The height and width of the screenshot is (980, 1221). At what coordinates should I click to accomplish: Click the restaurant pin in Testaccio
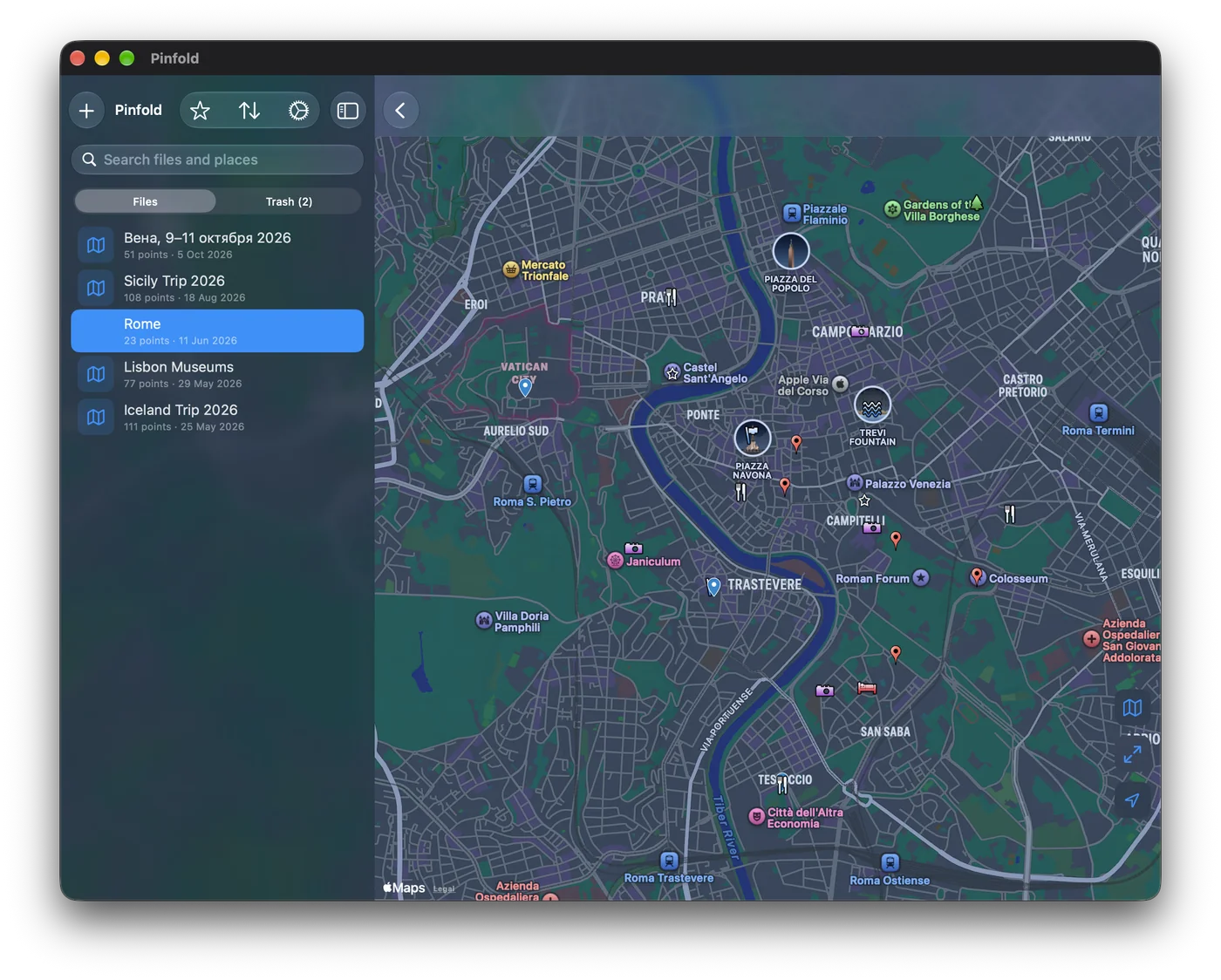[x=782, y=784]
